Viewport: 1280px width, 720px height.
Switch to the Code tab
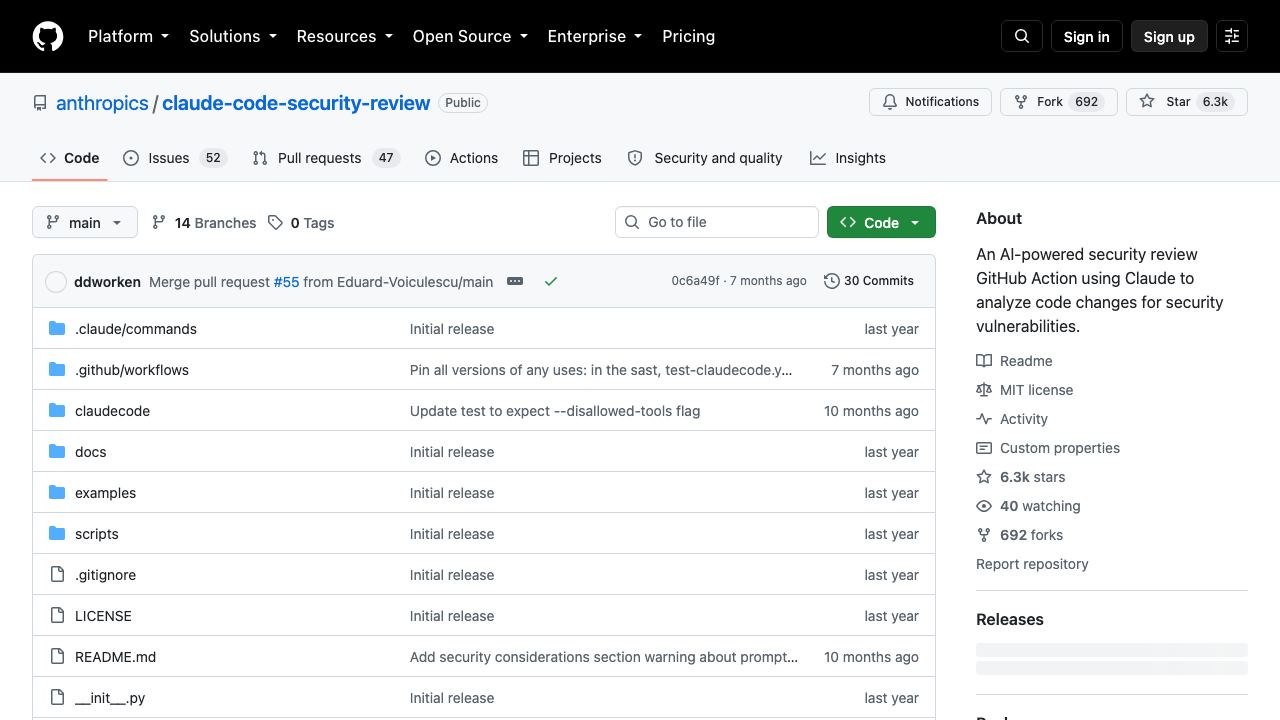(x=70, y=158)
